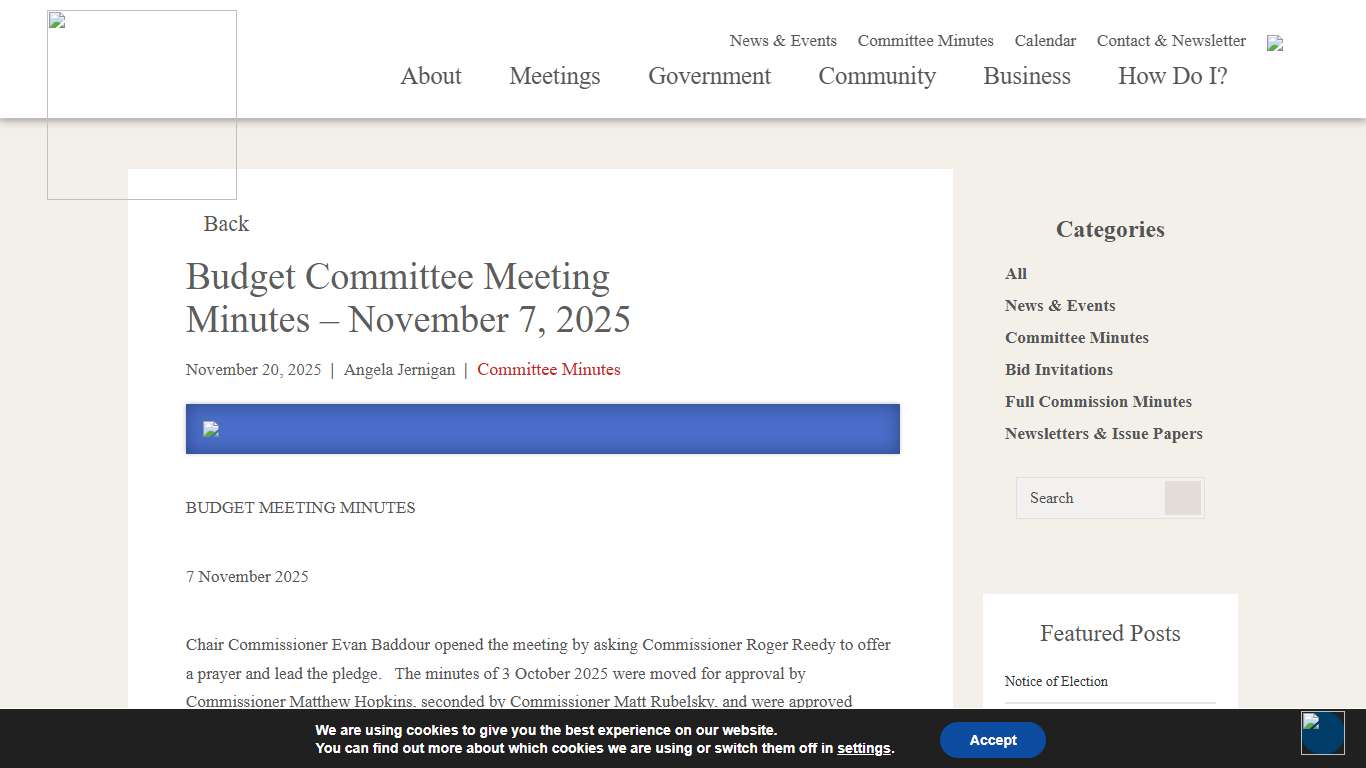Open the Notice of Election featured post
1366x768 pixels.
click(1056, 681)
